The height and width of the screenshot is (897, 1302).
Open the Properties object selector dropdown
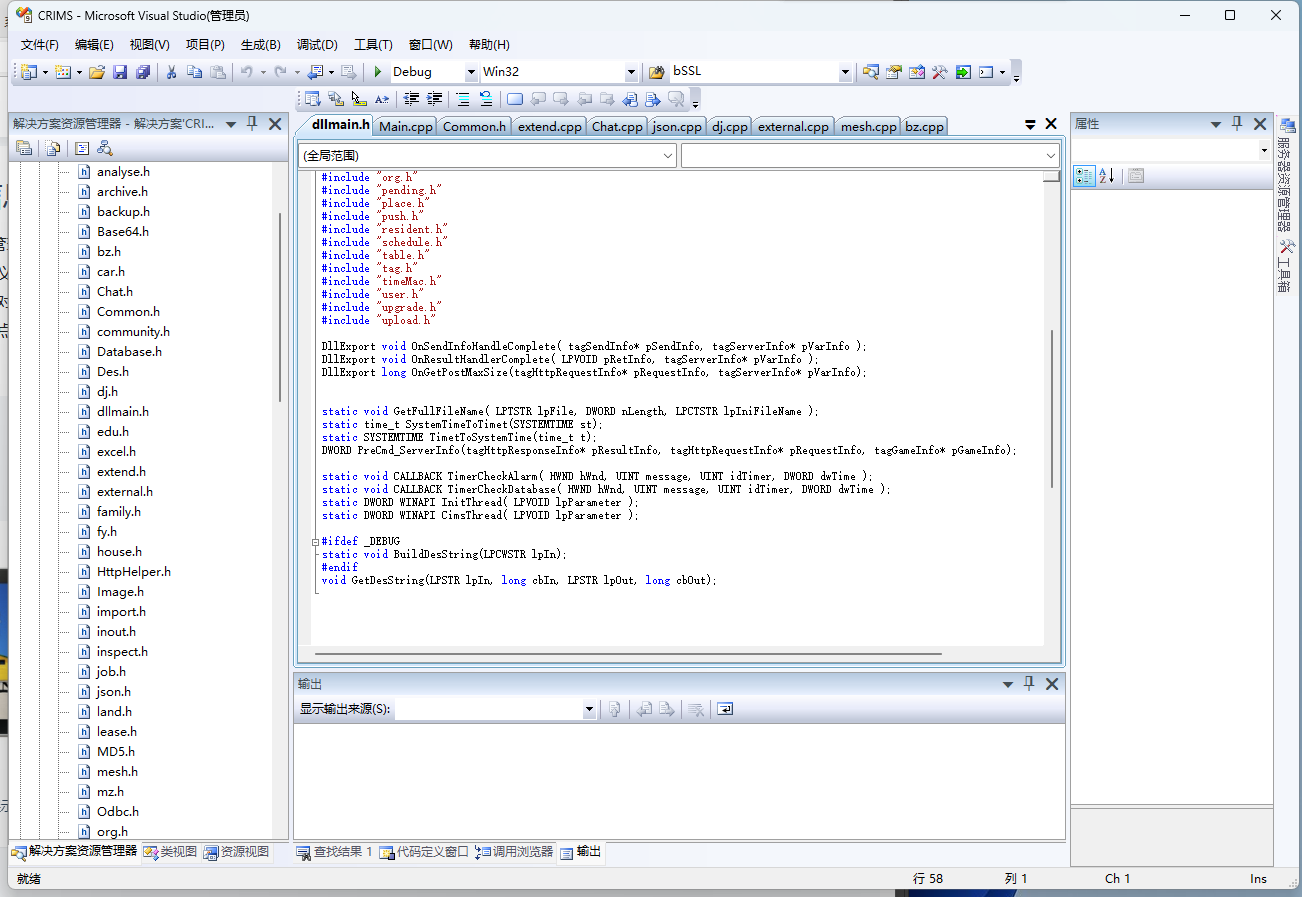click(1264, 150)
